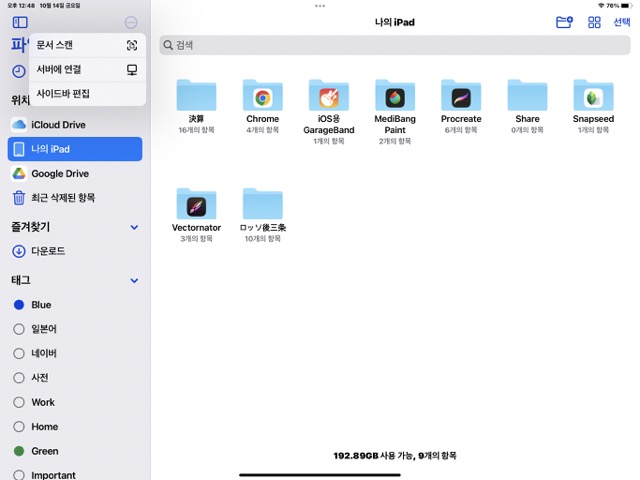Choose 사이드바 편집 menu entry
This screenshot has height=480, width=640.
tap(88, 94)
